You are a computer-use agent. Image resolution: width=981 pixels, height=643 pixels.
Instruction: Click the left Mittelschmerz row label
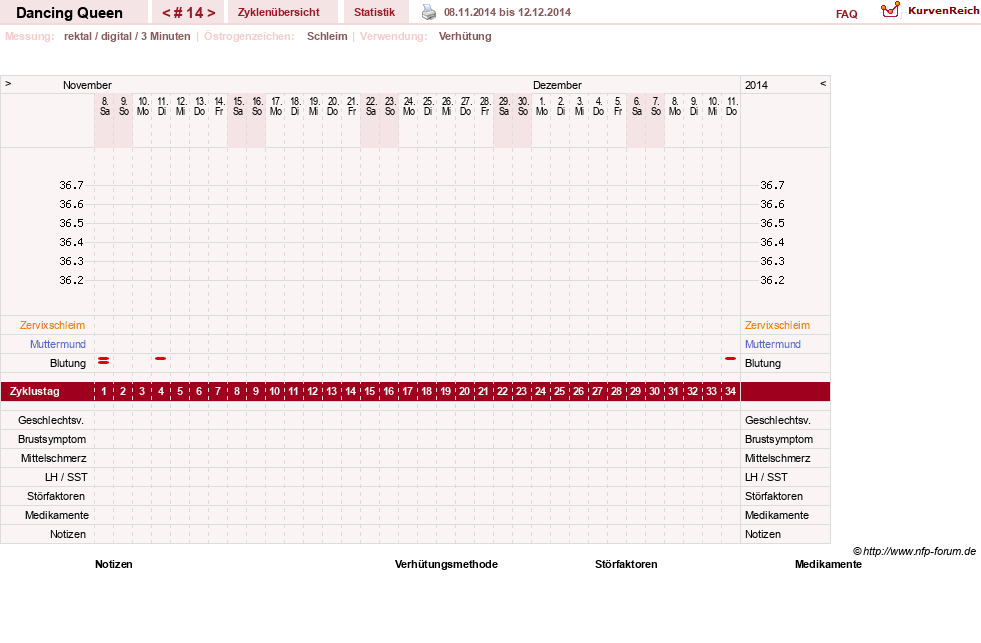(x=54, y=458)
